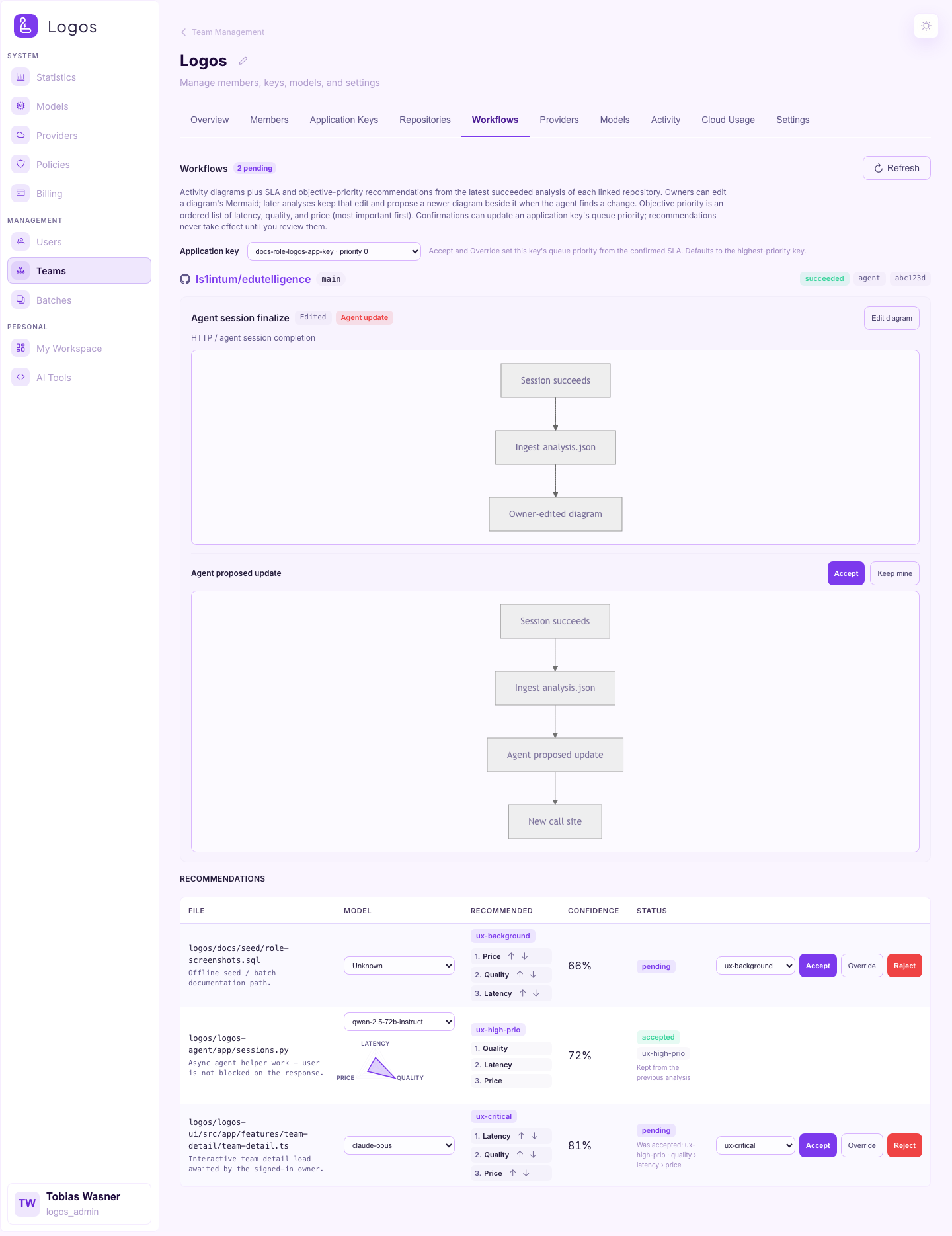Switch to the Overview tab
The image size is (952, 1236).
click(x=210, y=120)
